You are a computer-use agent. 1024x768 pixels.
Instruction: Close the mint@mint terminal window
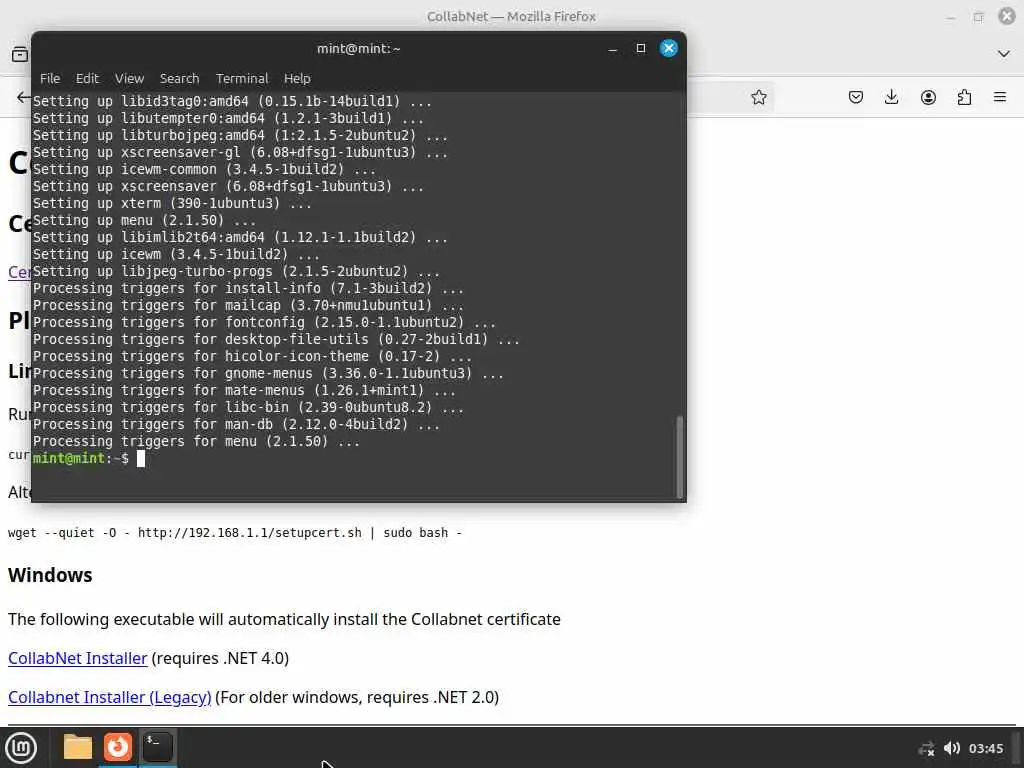pyautogui.click(x=668, y=48)
